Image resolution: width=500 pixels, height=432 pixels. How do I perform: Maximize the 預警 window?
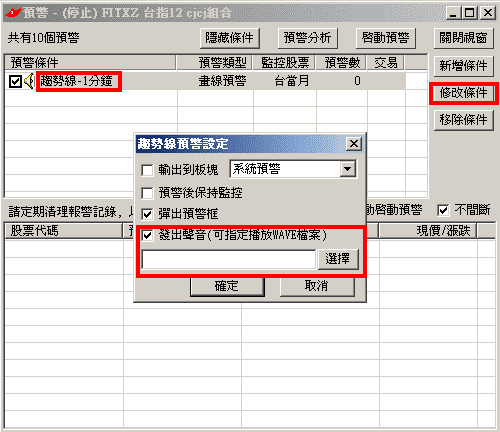pos(470,13)
